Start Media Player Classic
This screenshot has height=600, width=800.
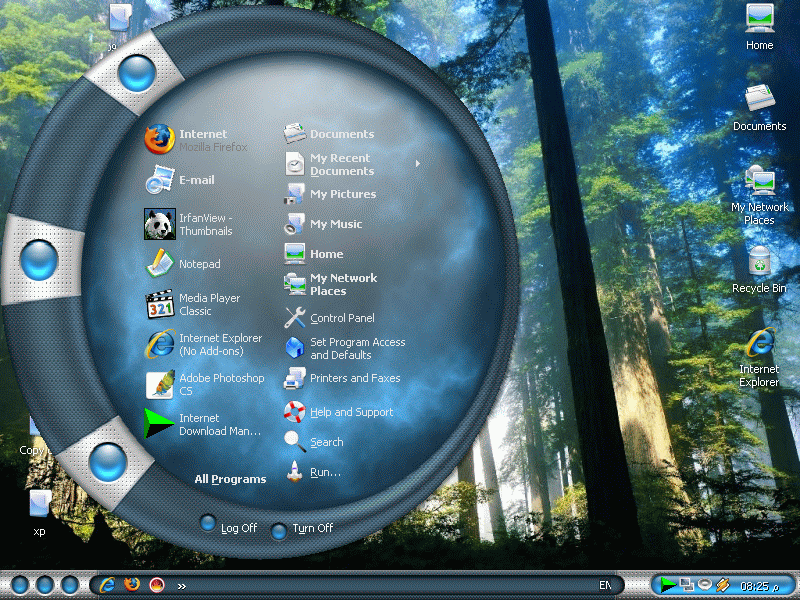click(x=210, y=304)
